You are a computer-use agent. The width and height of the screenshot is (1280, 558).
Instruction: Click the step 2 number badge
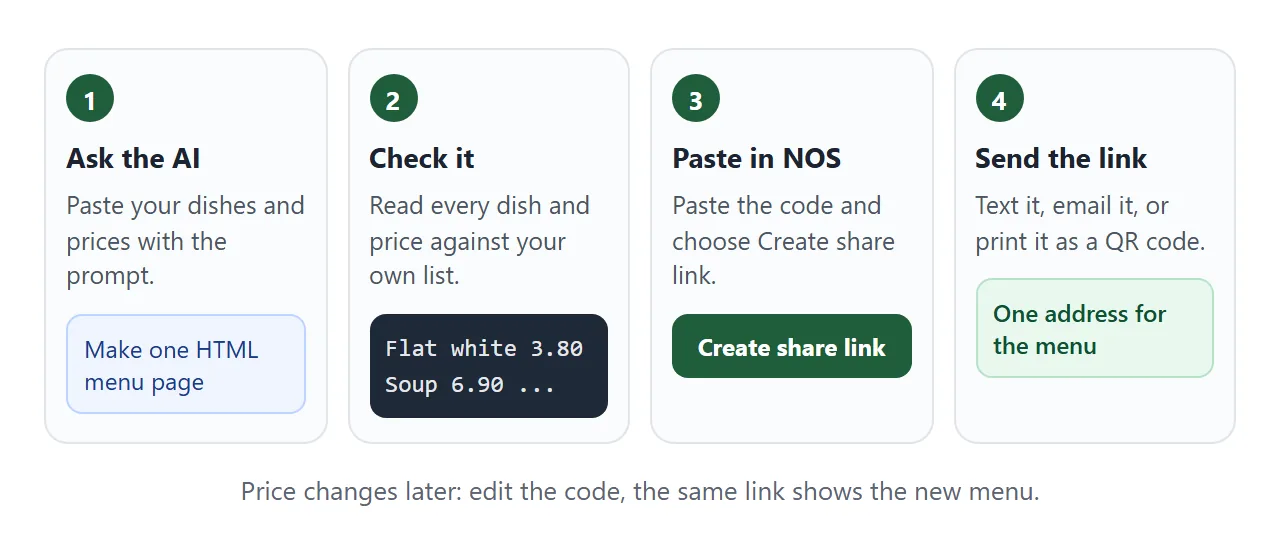point(393,99)
